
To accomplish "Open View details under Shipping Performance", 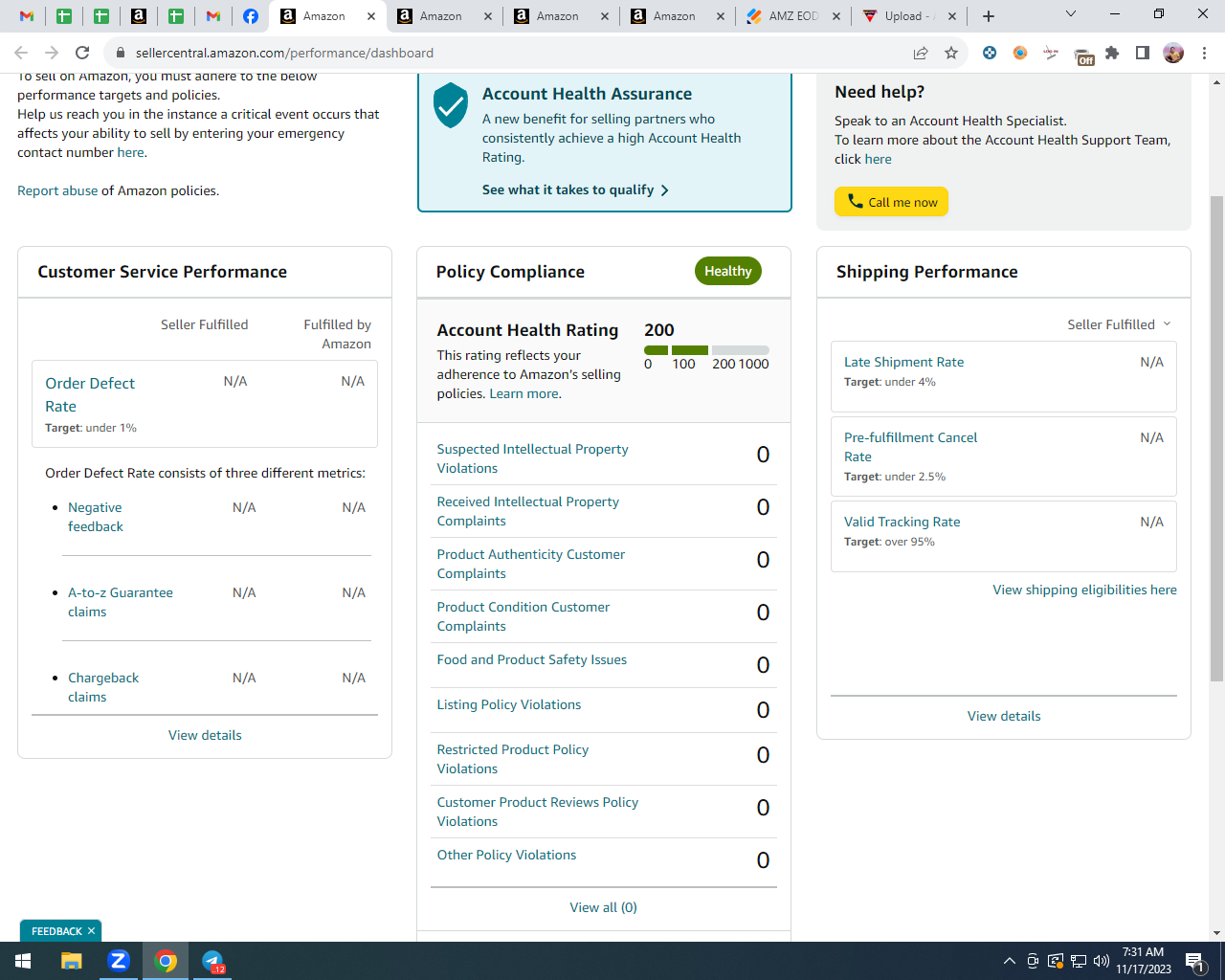I will click(x=1004, y=716).
